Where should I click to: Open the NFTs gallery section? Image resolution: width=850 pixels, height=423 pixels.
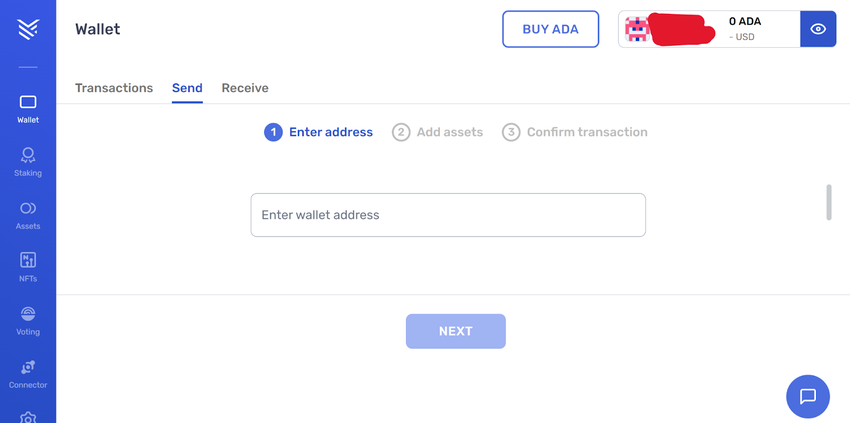[28, 267]
